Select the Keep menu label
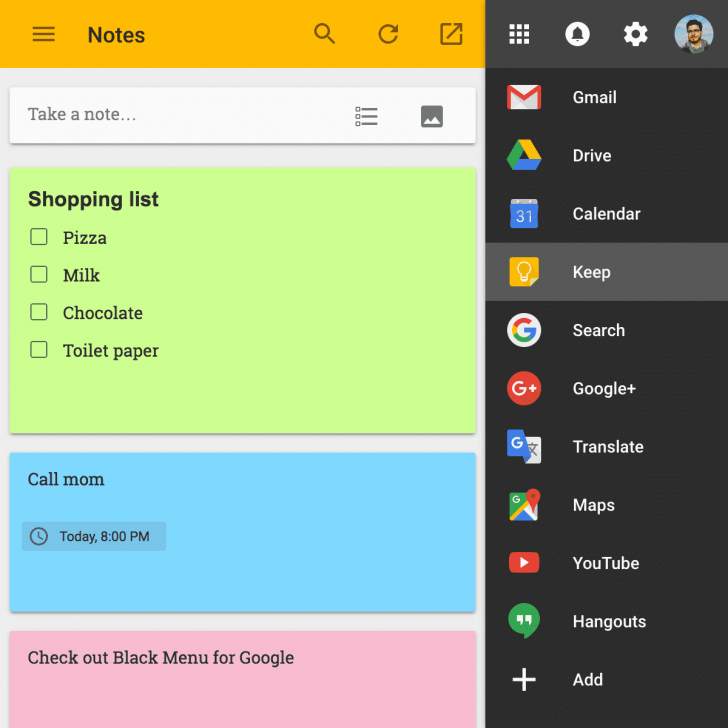The image size is (728, 728). click(x=592, y=273)
